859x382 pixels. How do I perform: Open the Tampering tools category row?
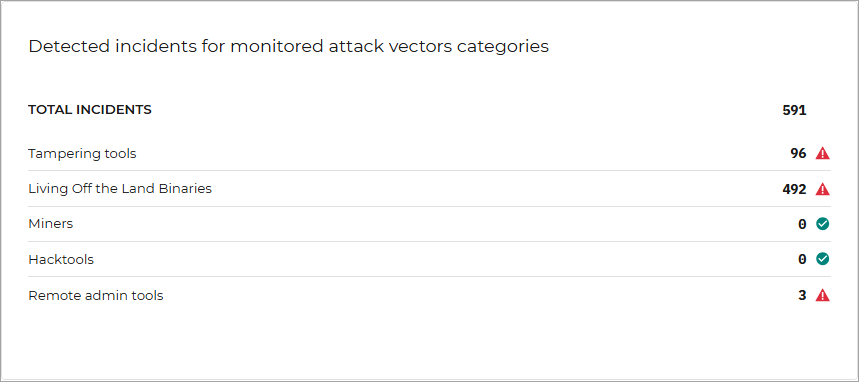pyautogui.click(x=429, y=153)
